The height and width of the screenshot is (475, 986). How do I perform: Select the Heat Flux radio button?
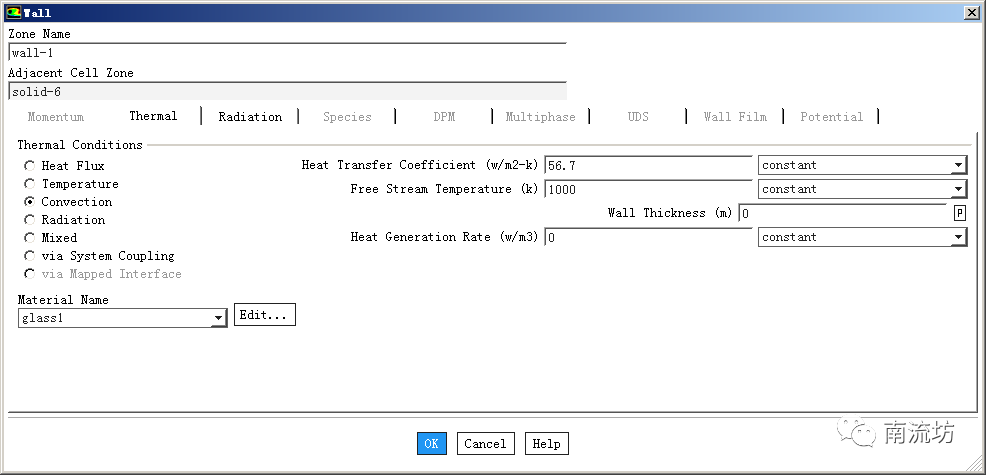click(x=31, y=166)
